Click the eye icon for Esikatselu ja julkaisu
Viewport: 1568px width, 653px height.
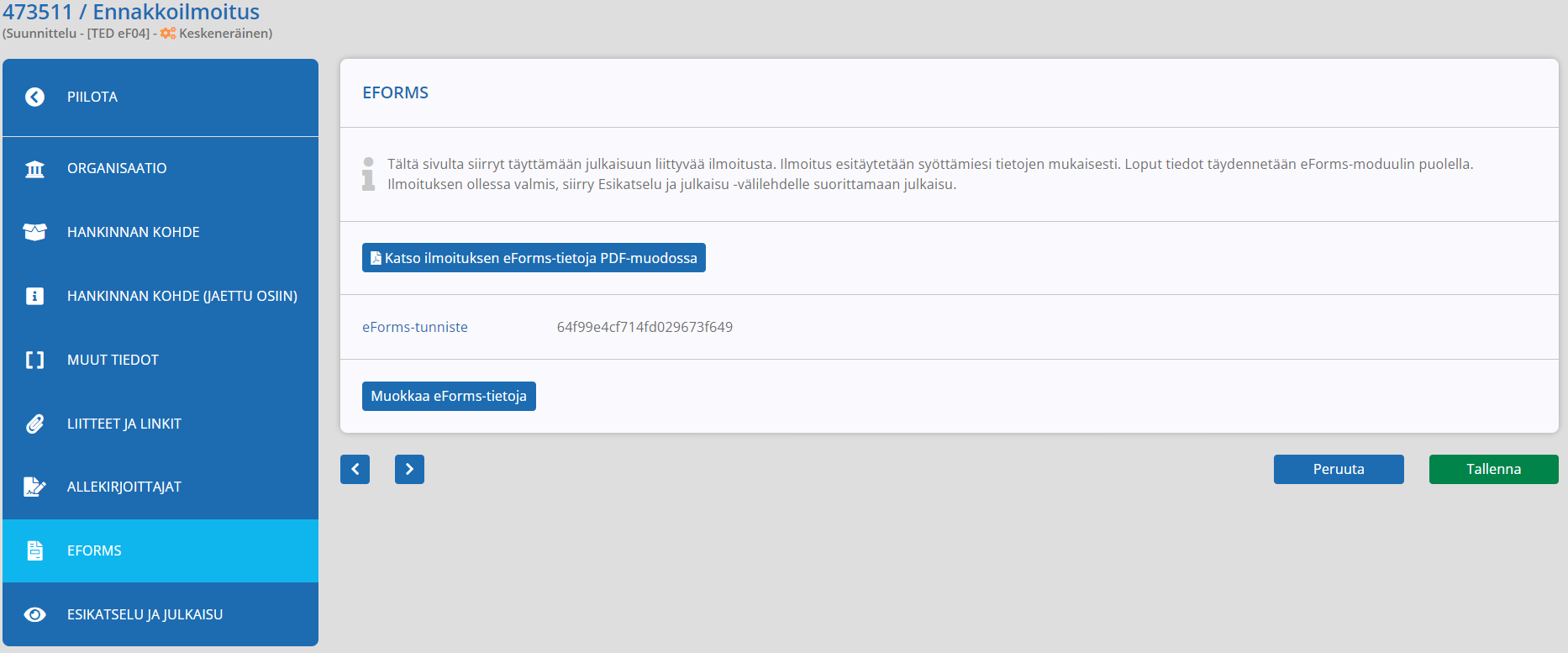[34, 614]
